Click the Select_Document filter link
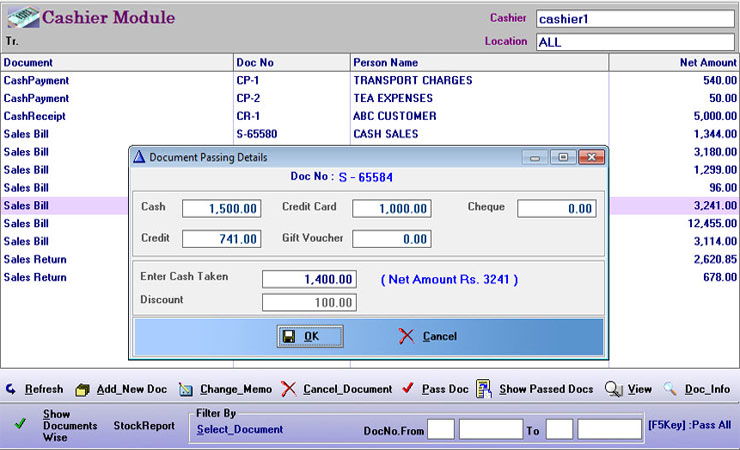This screenshot has height=450, width=740. pyautogui.click(x=240, y=429)
